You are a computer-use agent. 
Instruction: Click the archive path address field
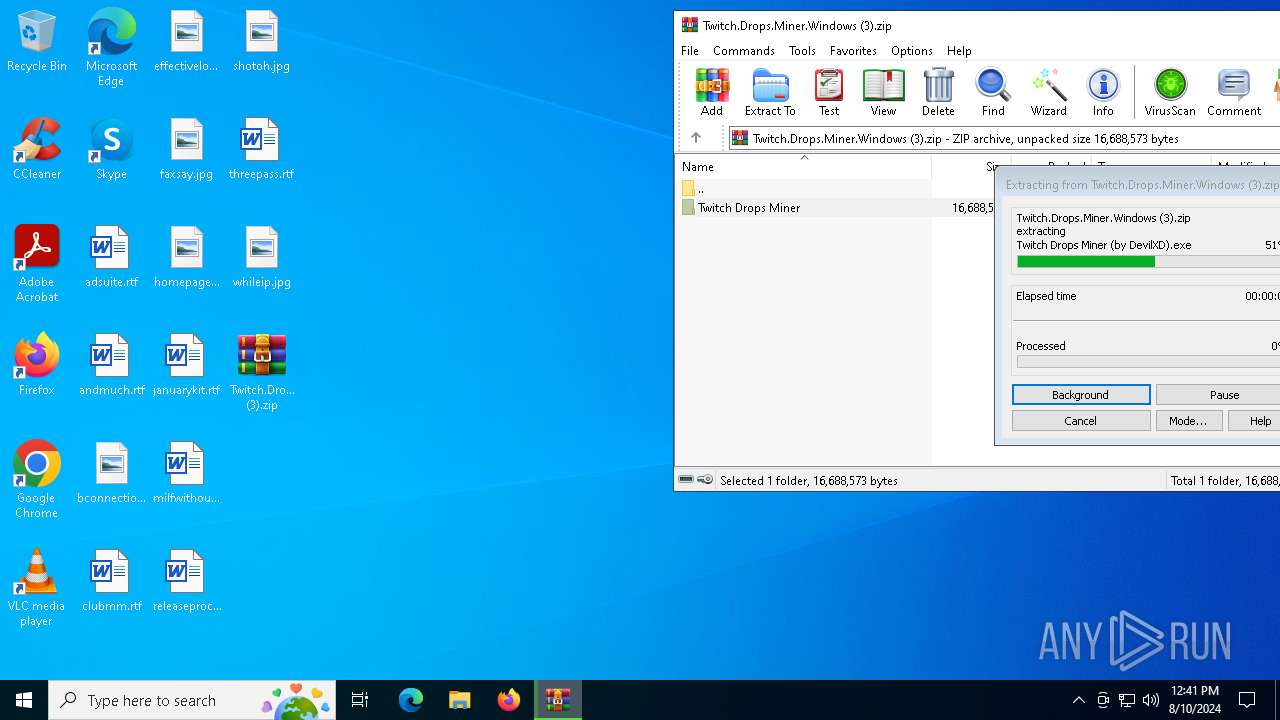[1004, 138]
